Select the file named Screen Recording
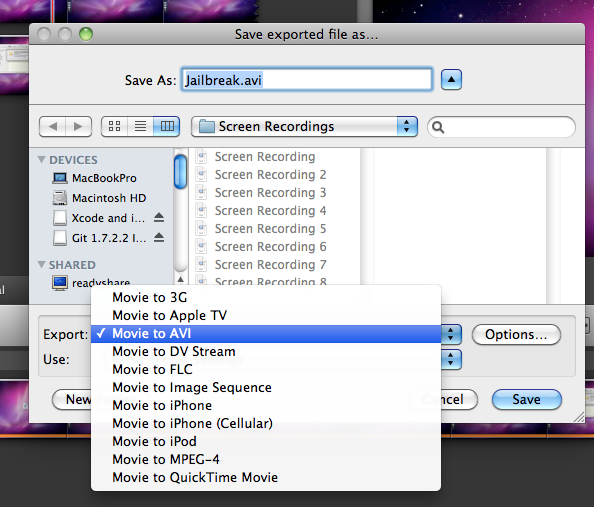The image size is (594, 507). (x=265, y=156)
